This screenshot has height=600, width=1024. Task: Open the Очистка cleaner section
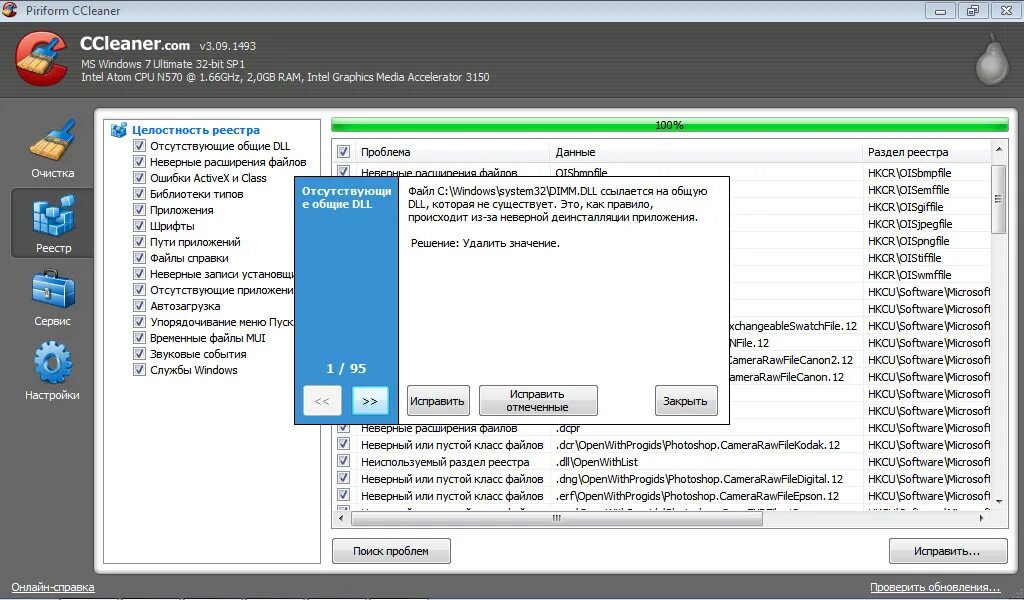tap(52, 149)
